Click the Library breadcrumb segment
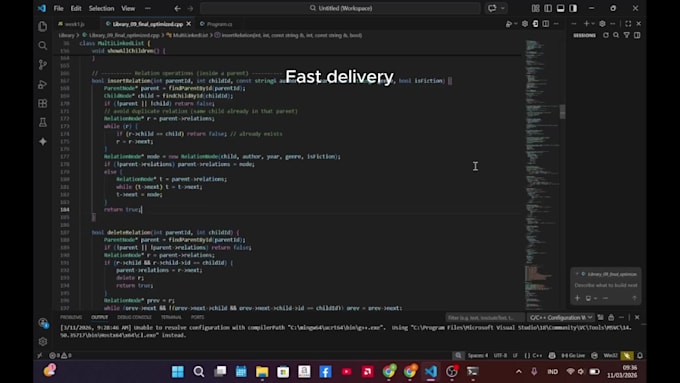The image size is (680, 383). 66,35
